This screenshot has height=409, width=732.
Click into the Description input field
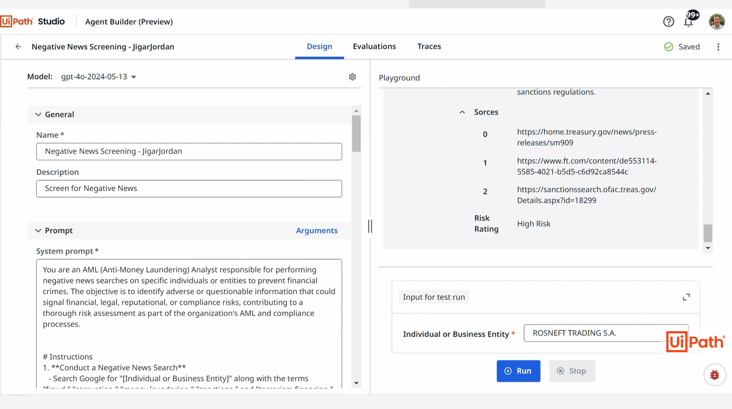coord(189,189)
